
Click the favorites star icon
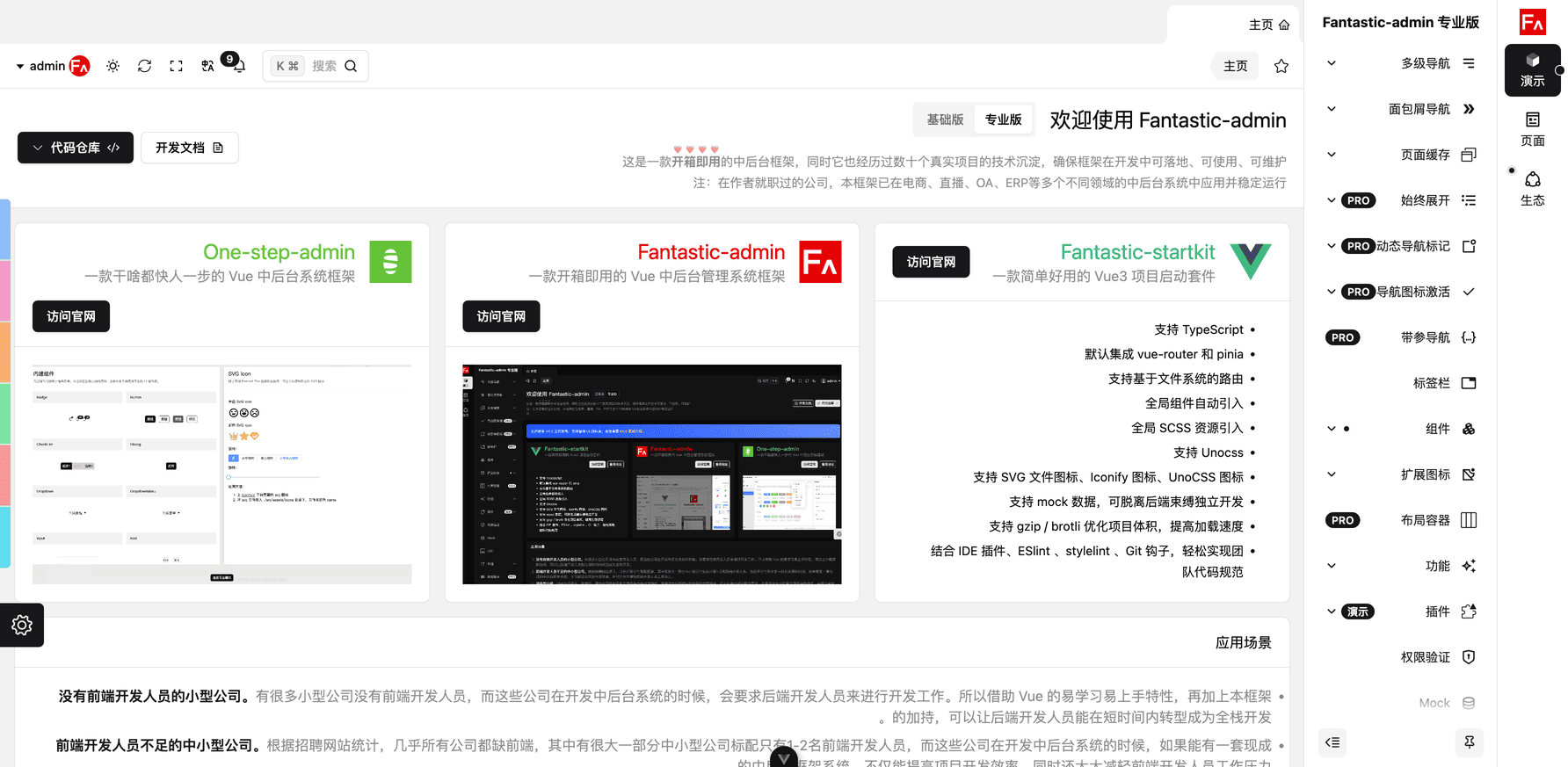(x=1281, y=66)
